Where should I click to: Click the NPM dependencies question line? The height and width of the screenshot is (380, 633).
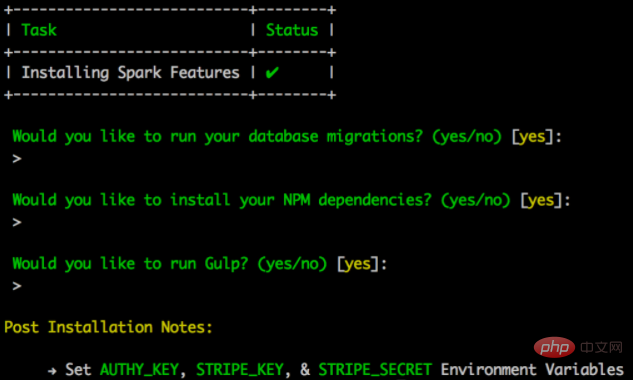tap(291, 200)
